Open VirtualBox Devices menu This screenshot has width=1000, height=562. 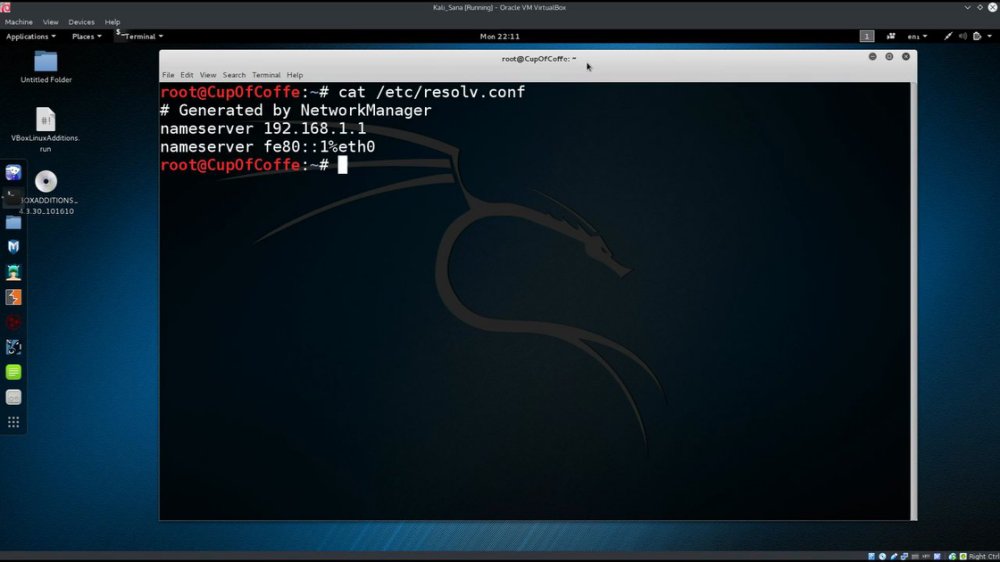[81, 22]
